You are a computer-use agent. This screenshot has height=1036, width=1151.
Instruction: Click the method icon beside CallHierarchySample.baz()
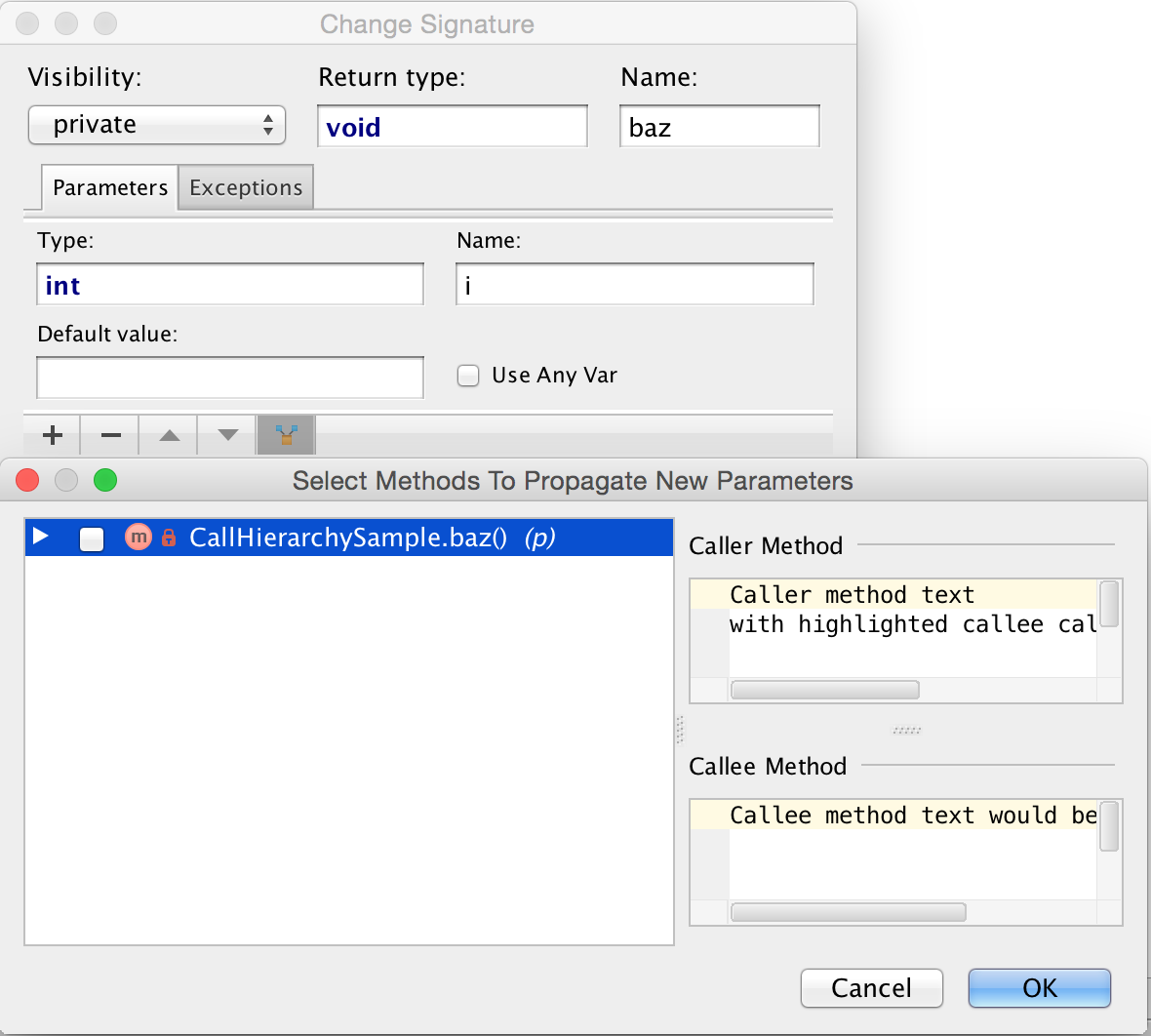[x=139, y=537]
